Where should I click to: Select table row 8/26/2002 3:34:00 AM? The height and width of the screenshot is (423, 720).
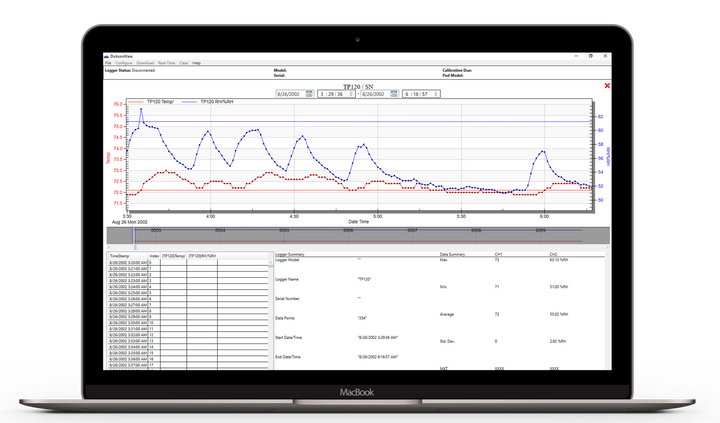pyautogui.click(x=188, y=347)
